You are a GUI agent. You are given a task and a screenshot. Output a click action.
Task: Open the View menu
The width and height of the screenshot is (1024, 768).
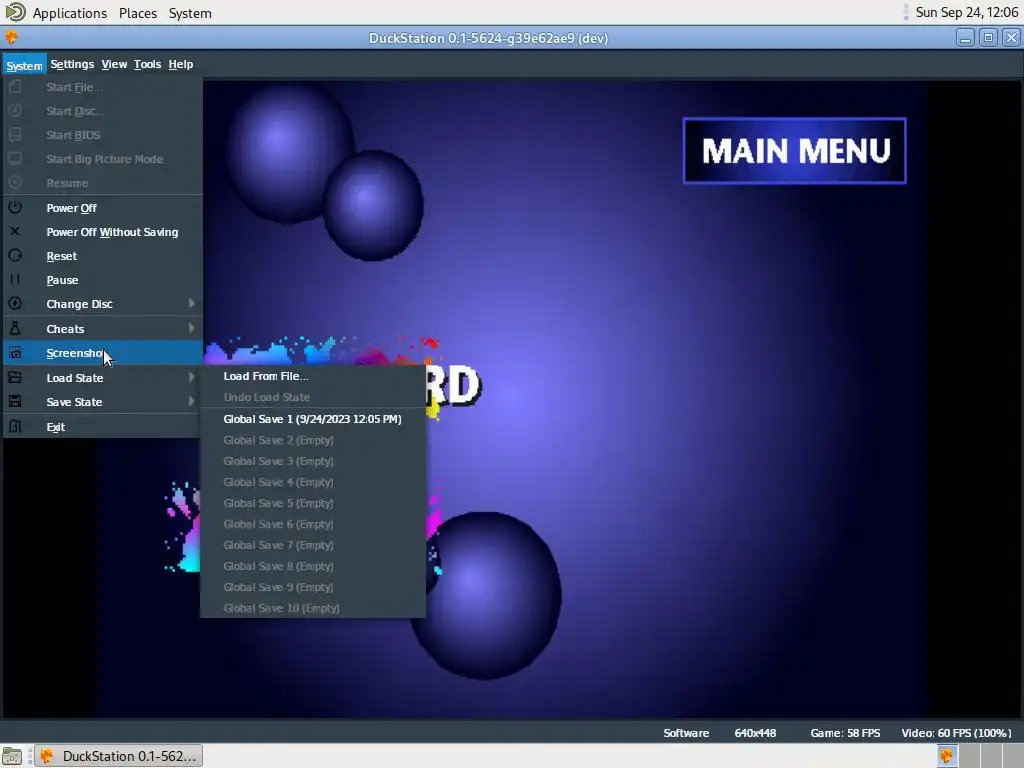point(114,64)
